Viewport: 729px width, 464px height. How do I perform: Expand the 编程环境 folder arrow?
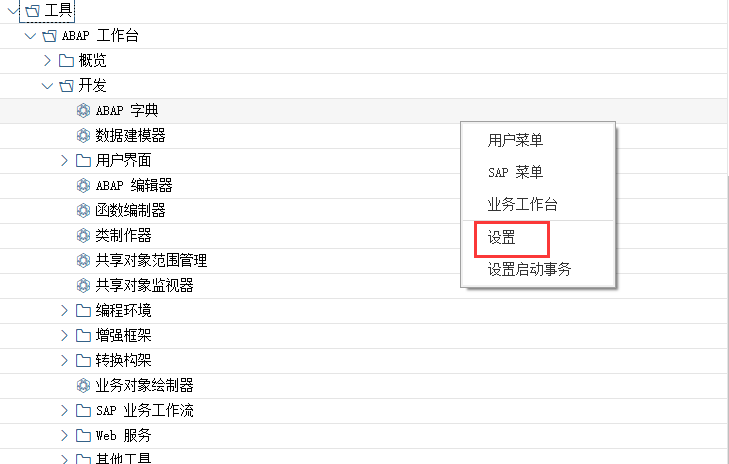(x=65, y=310)
